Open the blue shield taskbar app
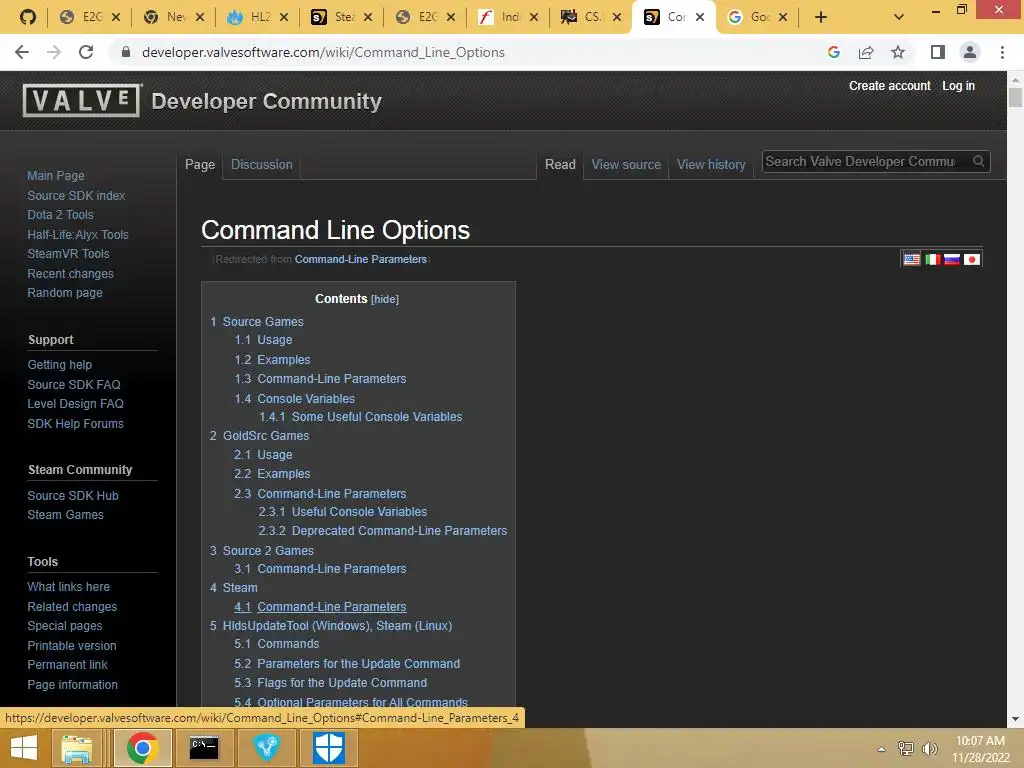Screen dimensions: 1024x768 [x=328, y=748]
